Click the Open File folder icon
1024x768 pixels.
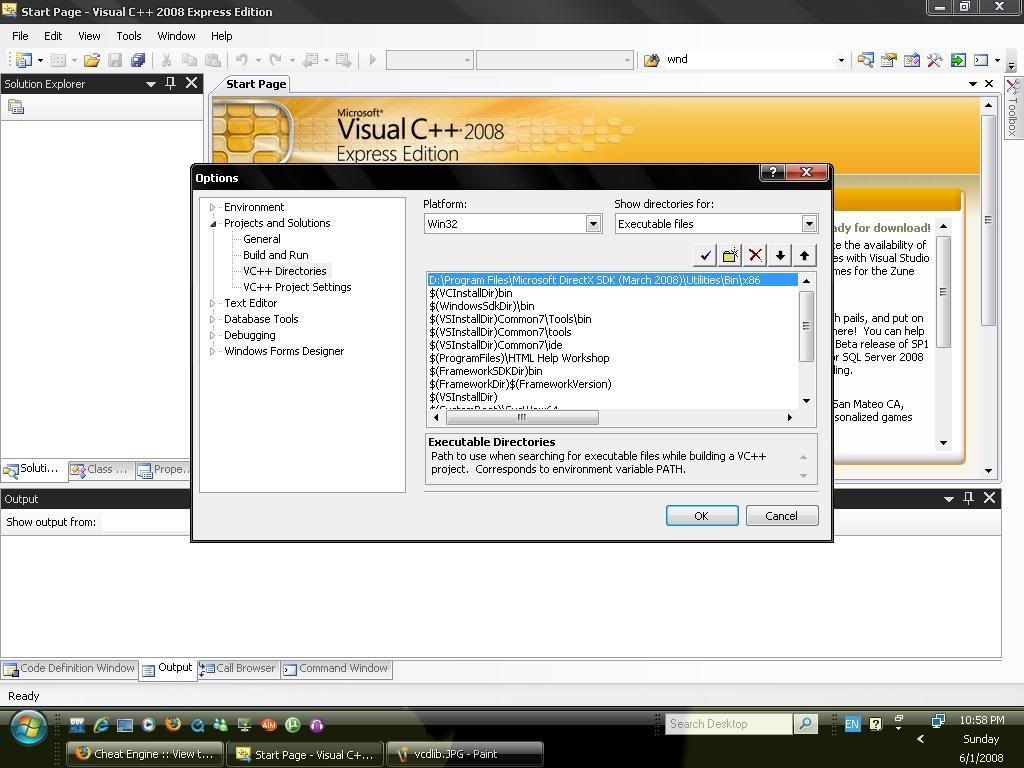91,60
